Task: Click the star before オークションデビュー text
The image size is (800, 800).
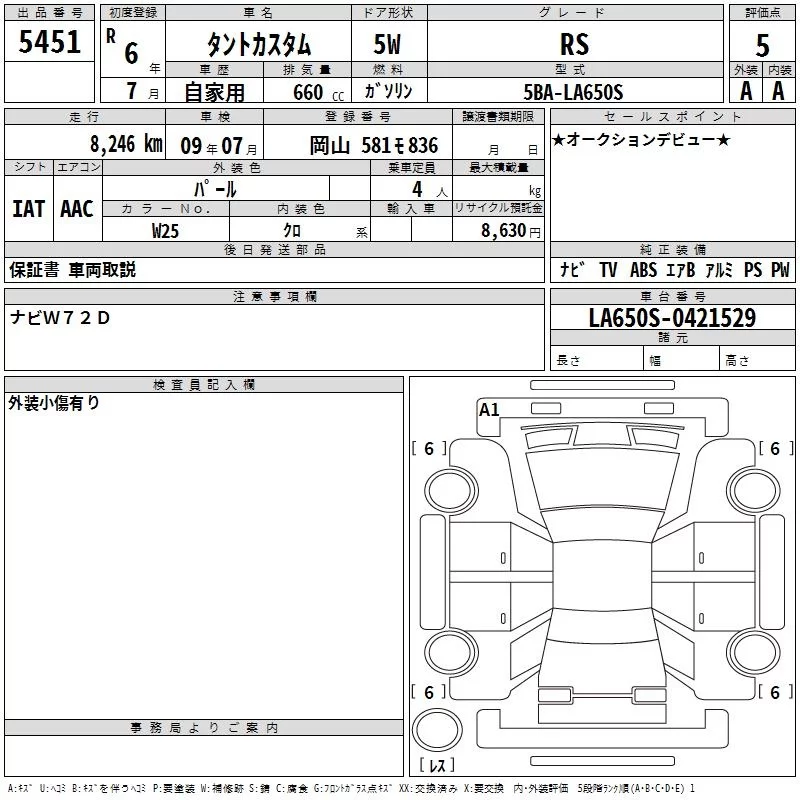Action: pos(559,139)
